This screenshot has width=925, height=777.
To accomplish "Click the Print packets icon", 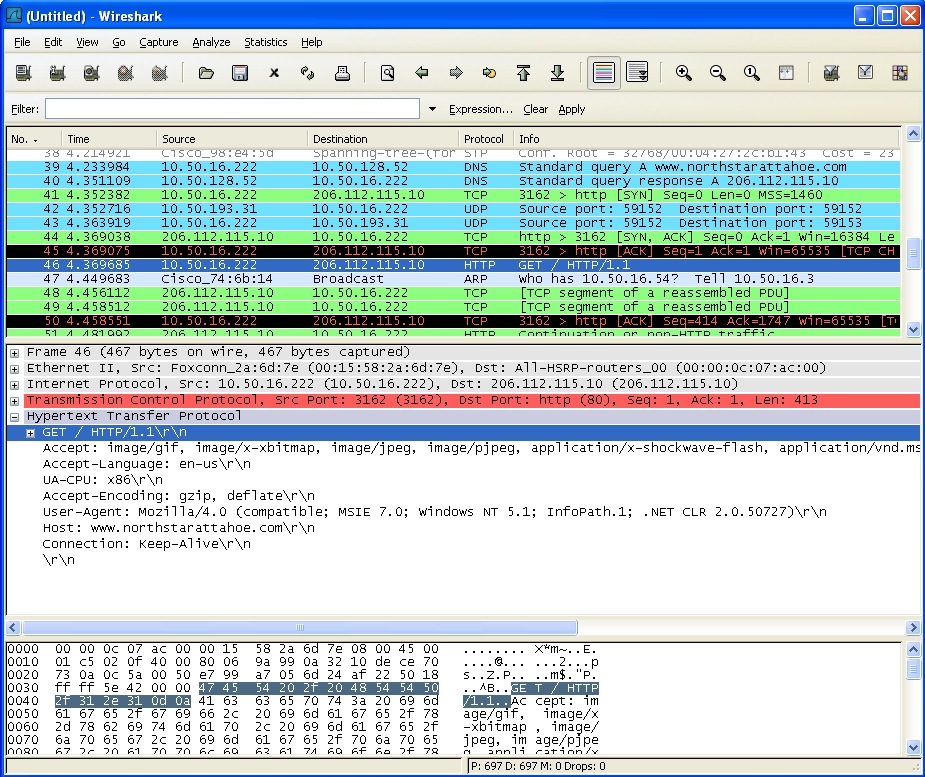I will tap(342, 73).
